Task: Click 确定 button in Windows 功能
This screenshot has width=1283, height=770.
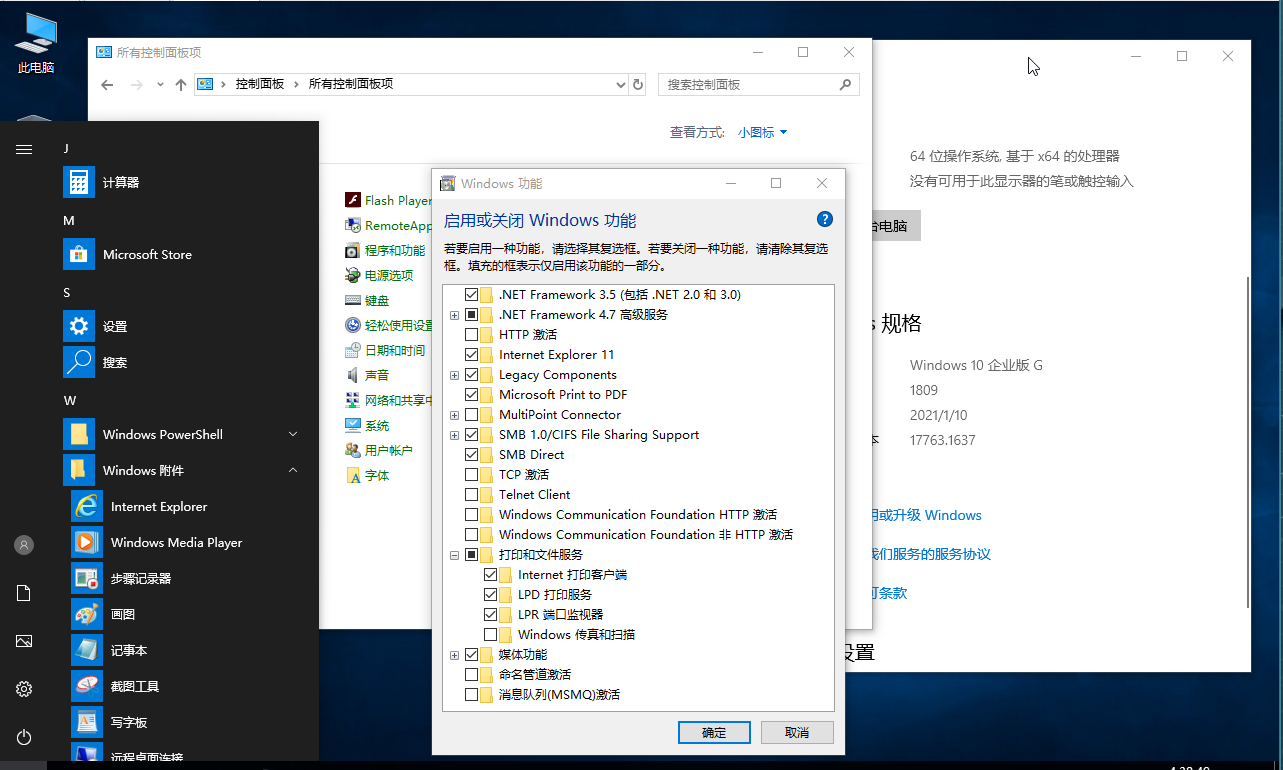Action: coord(714,732)
